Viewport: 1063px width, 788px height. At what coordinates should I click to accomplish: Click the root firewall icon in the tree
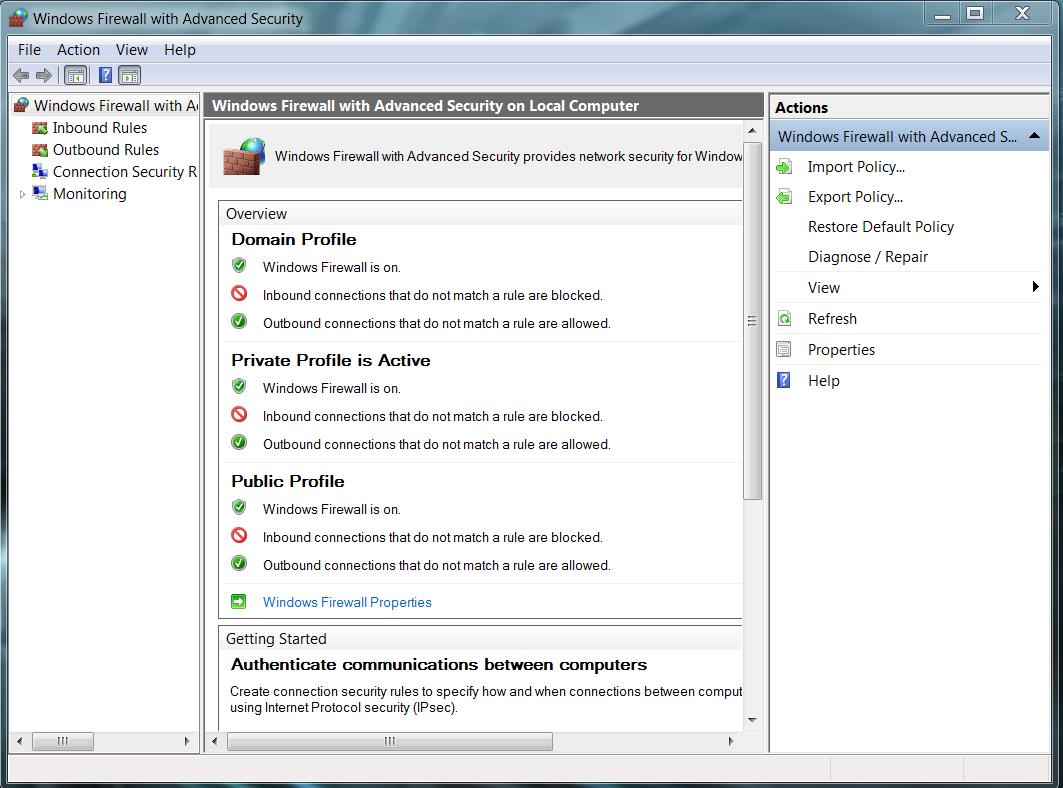[x=22, y=105]
